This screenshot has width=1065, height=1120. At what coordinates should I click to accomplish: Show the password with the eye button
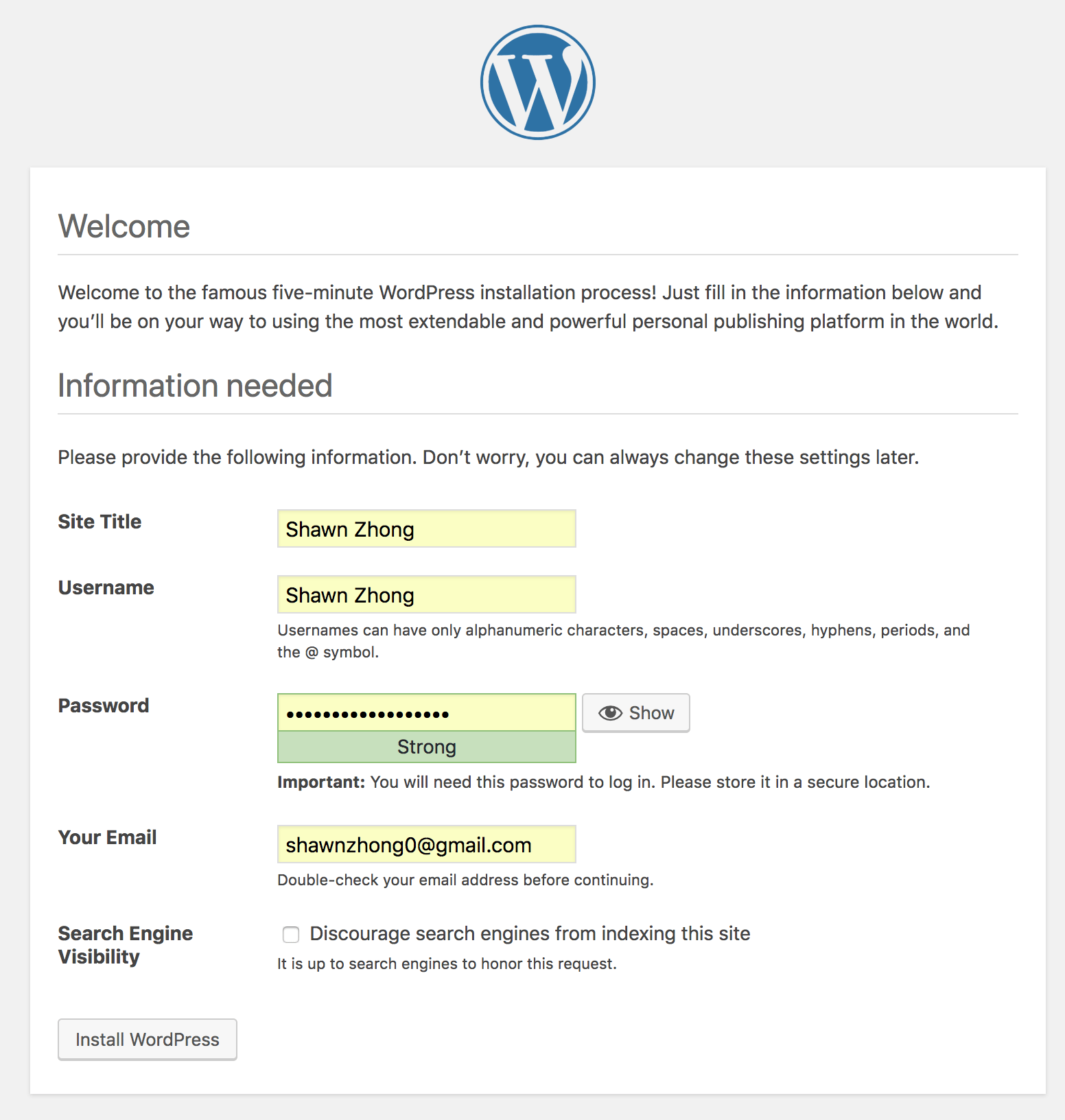pyautogui.click(x=635, y=713)
